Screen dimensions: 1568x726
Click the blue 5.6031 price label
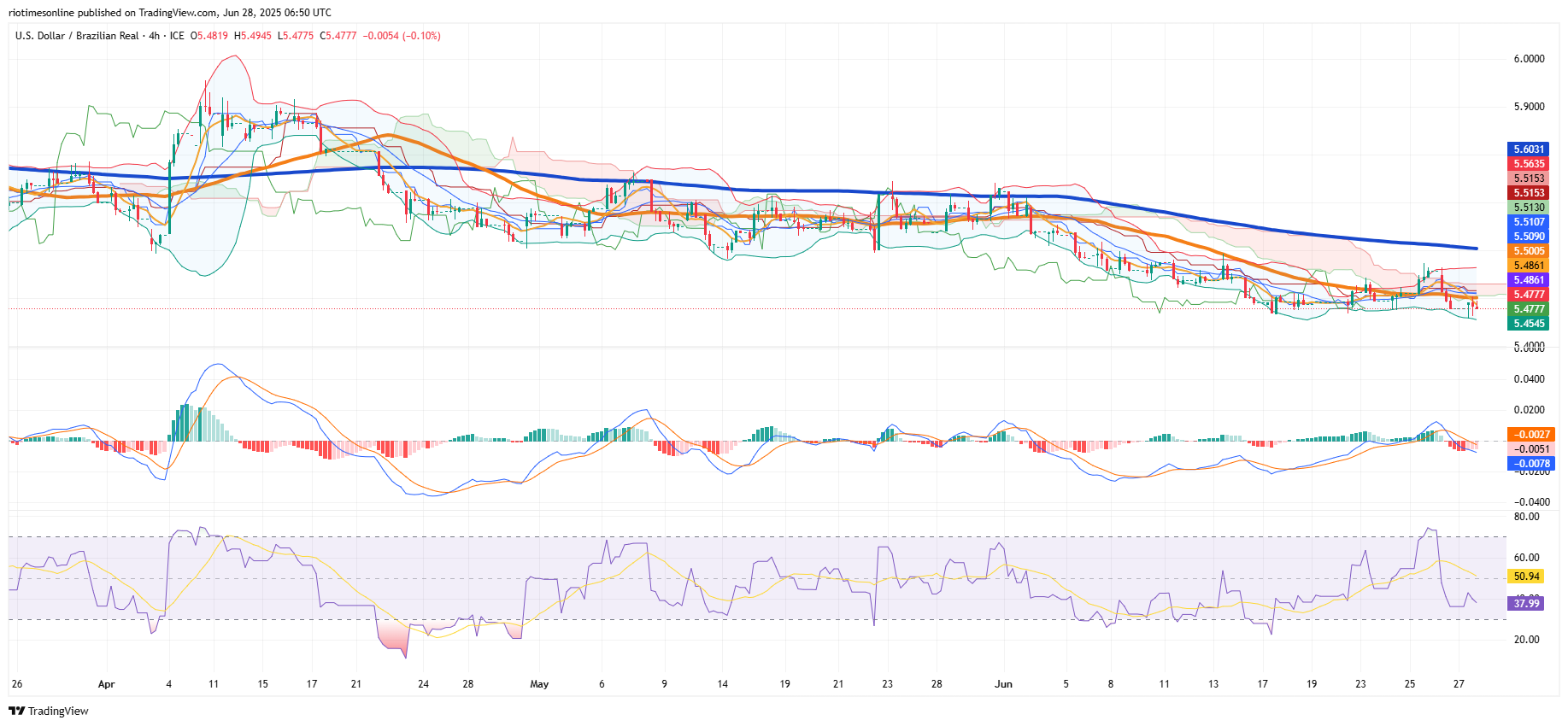(1530, 149)
